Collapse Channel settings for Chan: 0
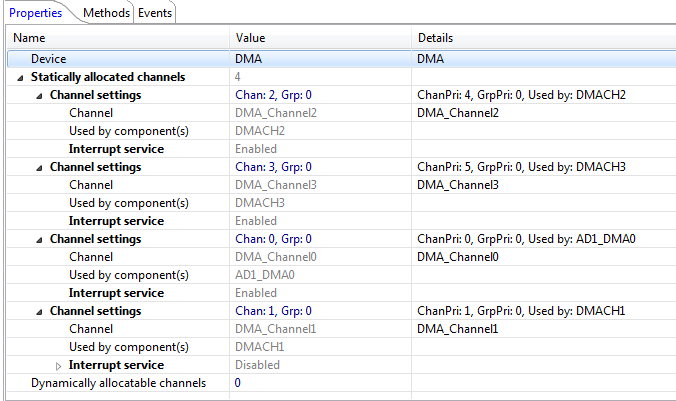 click(x=39, y=239)
